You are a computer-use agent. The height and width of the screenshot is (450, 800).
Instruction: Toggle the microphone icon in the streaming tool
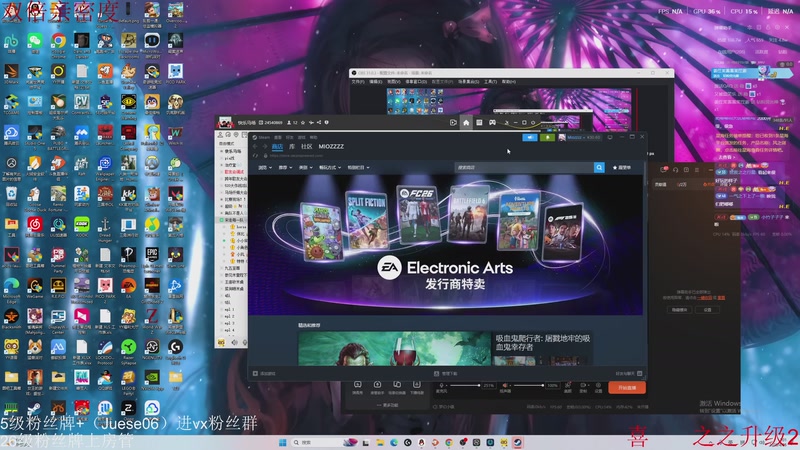[x=441, y=386]
